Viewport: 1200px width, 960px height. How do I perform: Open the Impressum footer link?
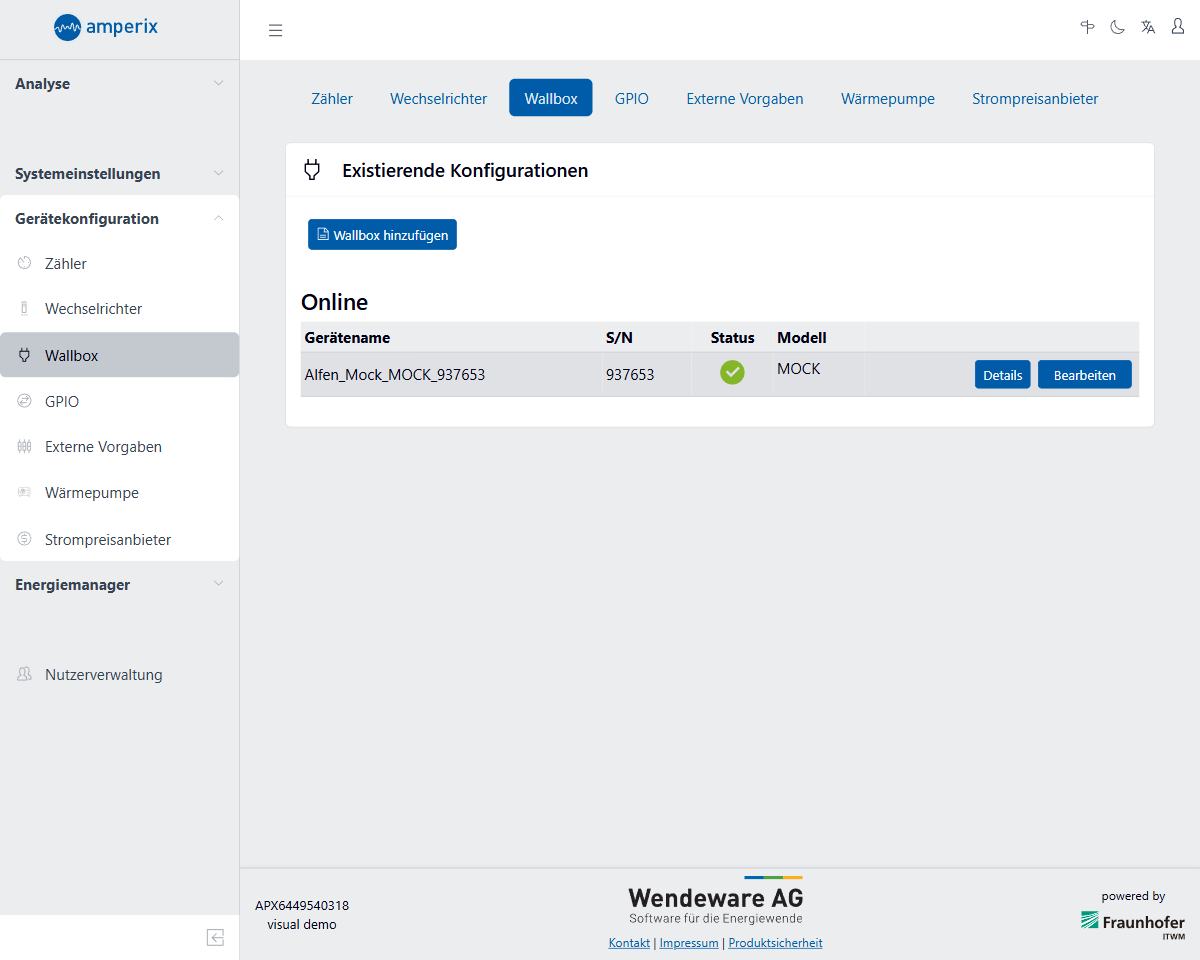(x=689, y=943)
